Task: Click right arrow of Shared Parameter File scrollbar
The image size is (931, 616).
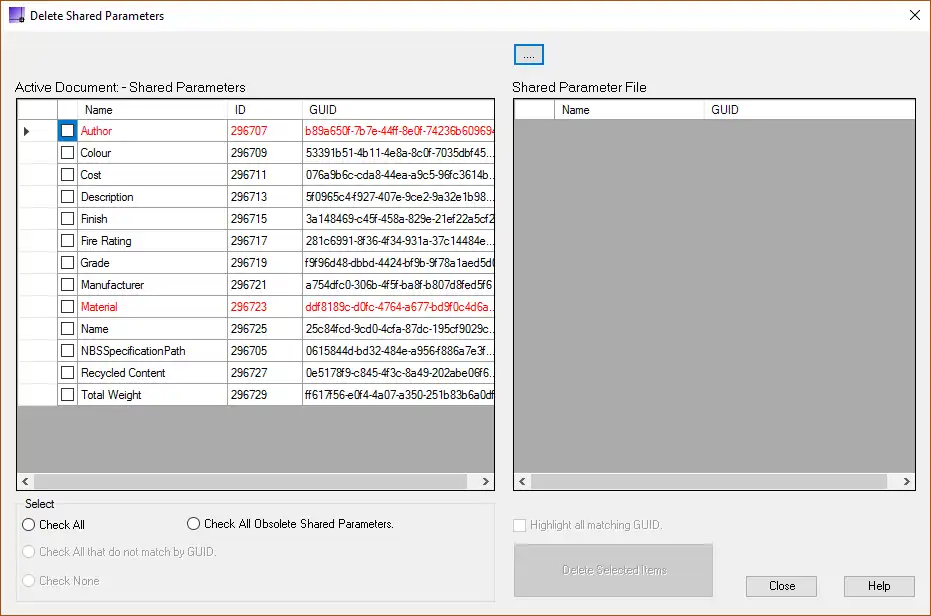Action: [x=906, y=482]
